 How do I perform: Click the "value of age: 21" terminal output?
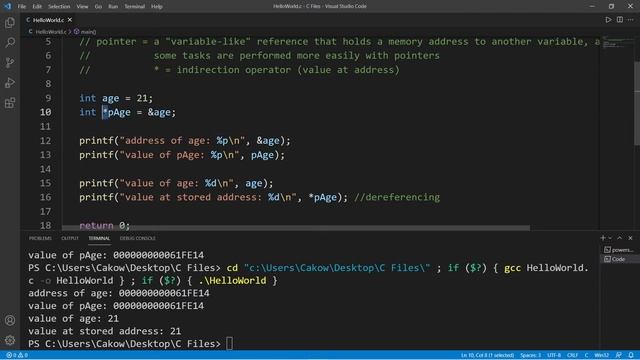pyautogui.click(x=73, y=318)
